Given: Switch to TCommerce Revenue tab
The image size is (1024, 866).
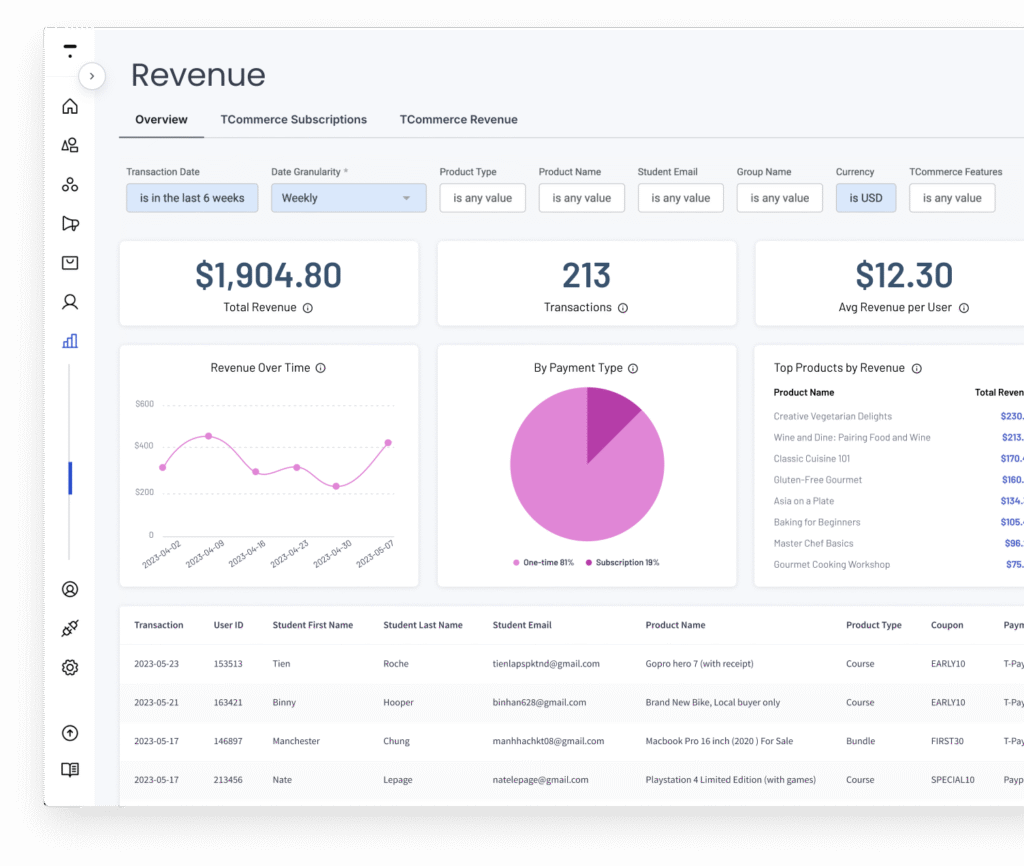Looking at the screenshot, I should click(x=458, y=120).
